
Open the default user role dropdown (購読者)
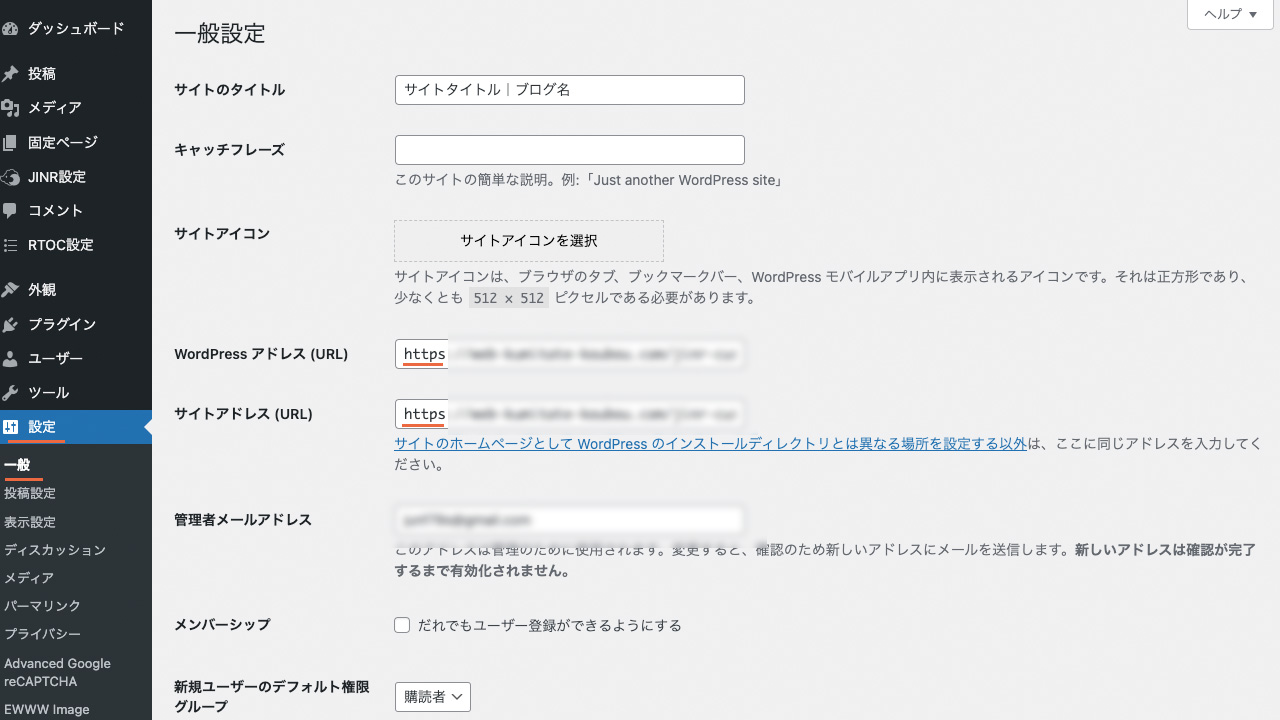[432, 697]
